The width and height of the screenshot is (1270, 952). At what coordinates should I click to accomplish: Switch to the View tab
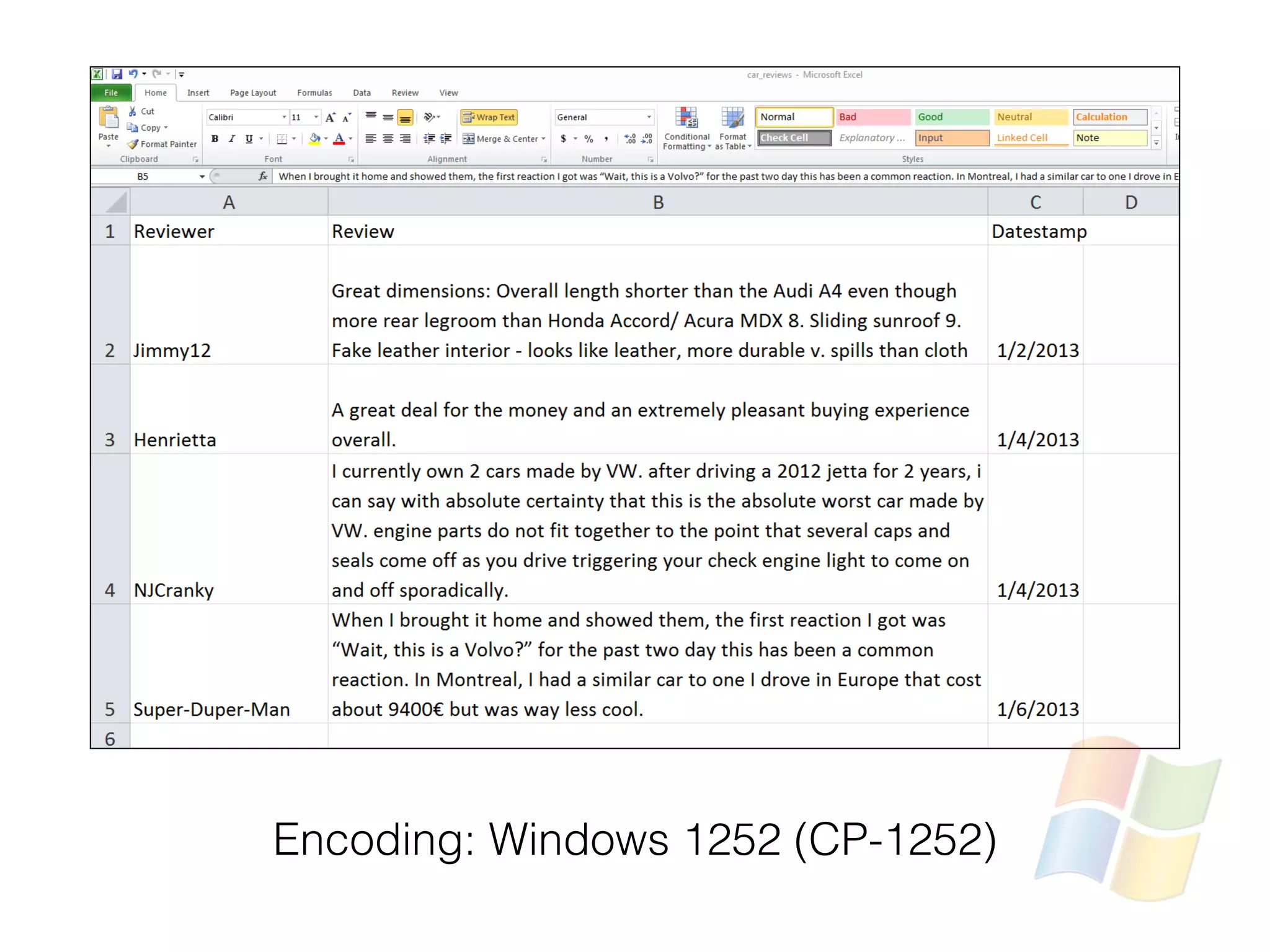[x=448, y=93]
